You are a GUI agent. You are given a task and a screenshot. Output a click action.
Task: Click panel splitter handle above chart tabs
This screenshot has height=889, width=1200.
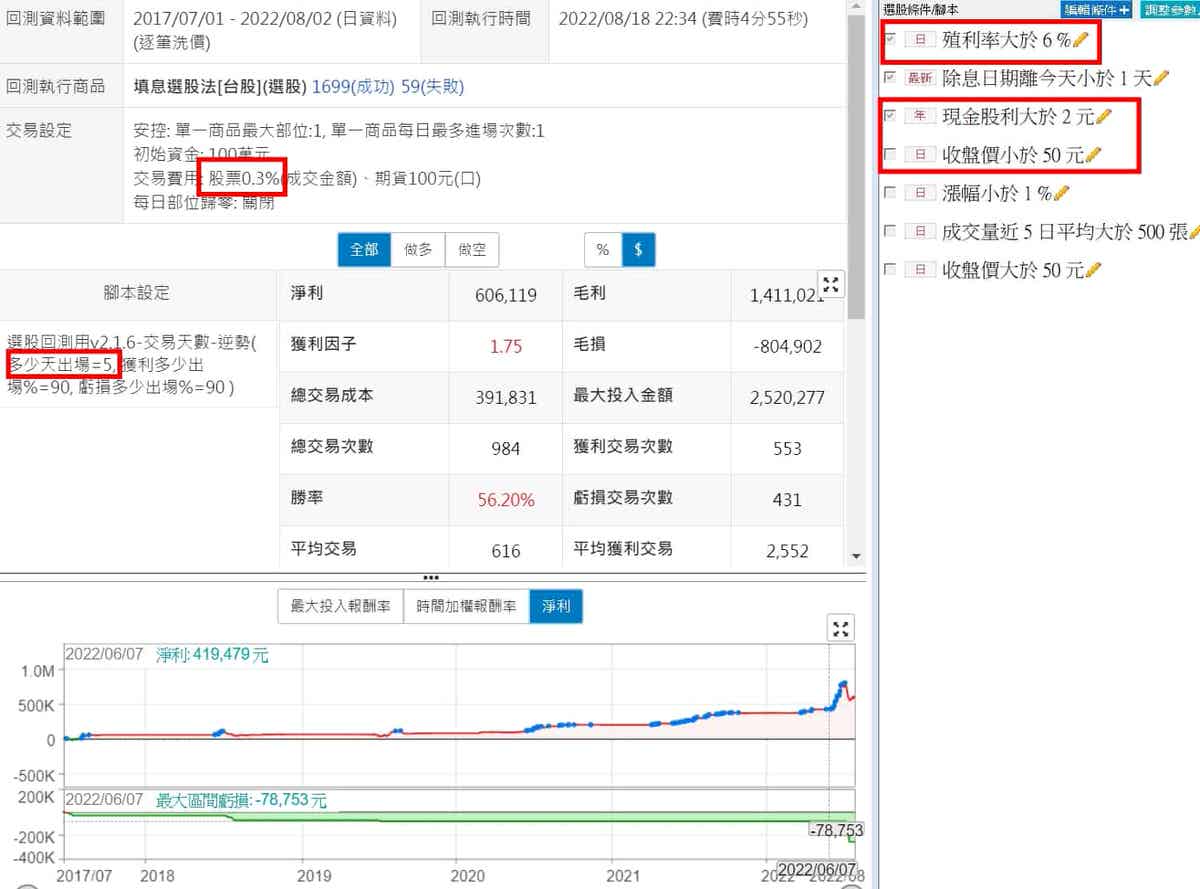pyautogui.click(x=431, y=578)
